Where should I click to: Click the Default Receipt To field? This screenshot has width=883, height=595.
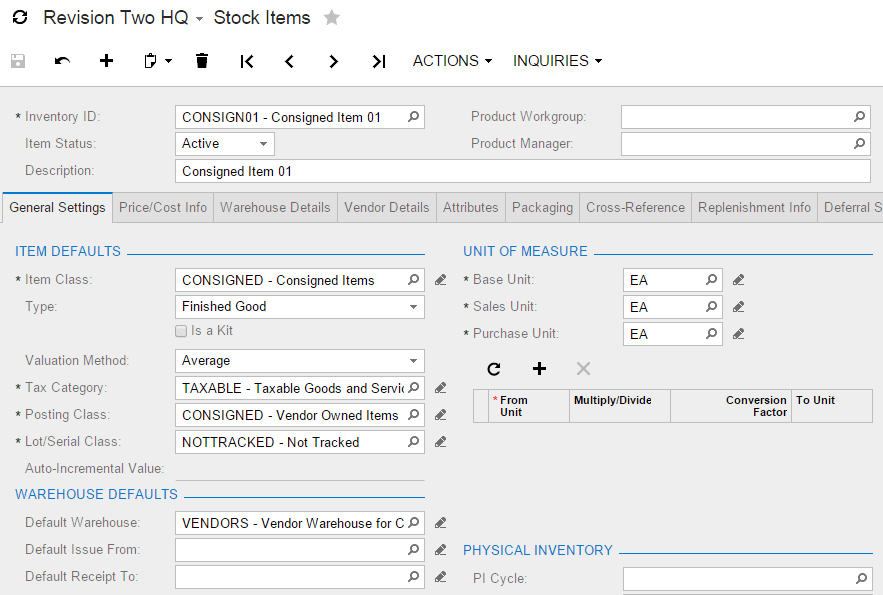pyautogui.click(x=300, y=576)
